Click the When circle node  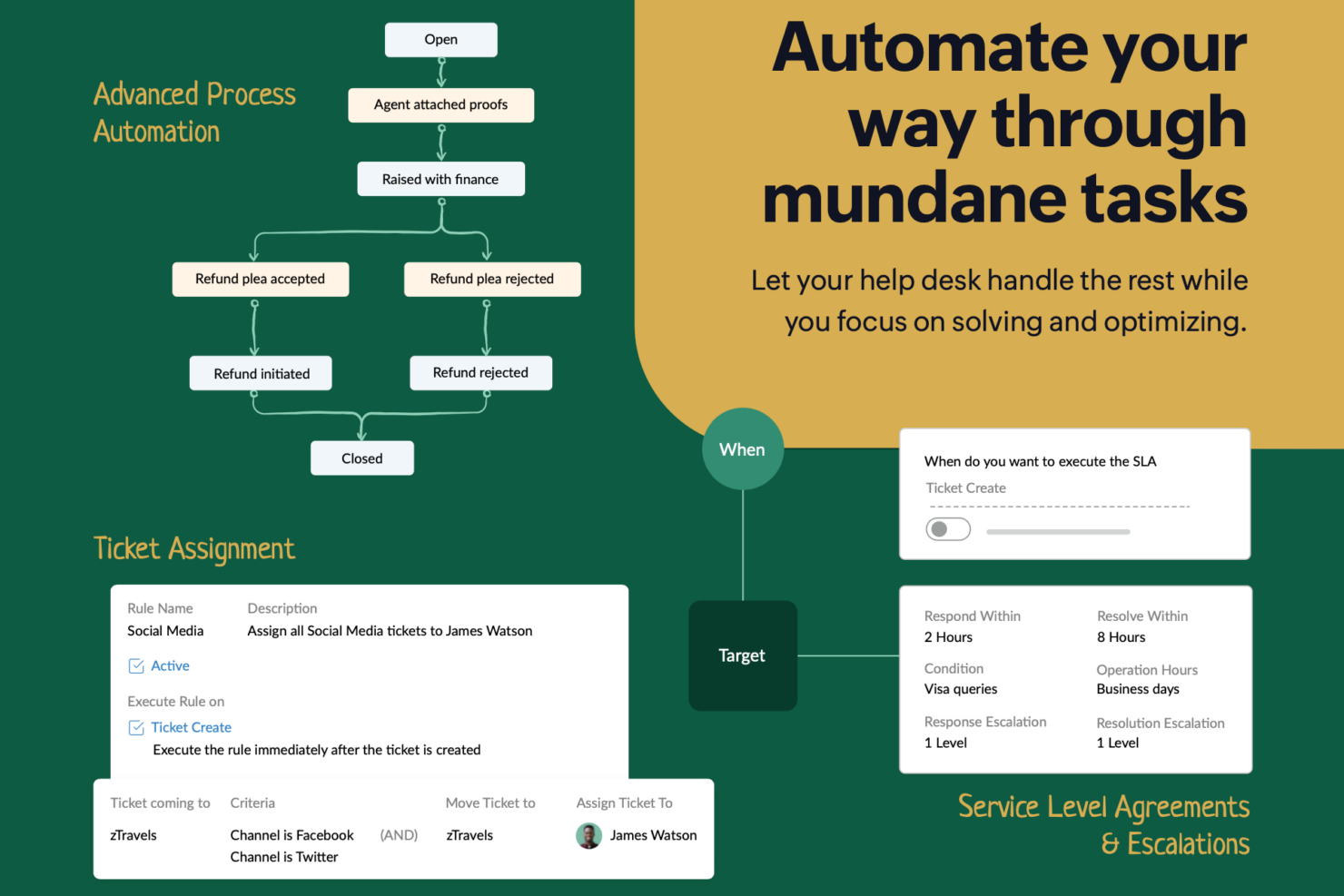pyautogui.click(x=742, y=449)
